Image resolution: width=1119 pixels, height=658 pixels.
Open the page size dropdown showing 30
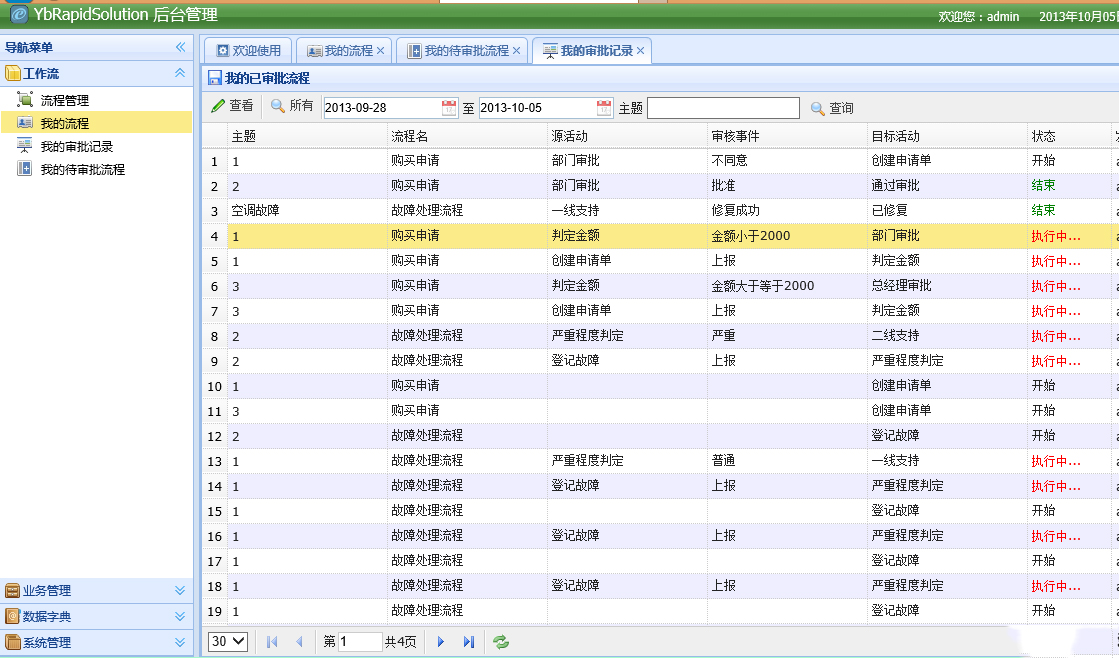click(227, 642)
